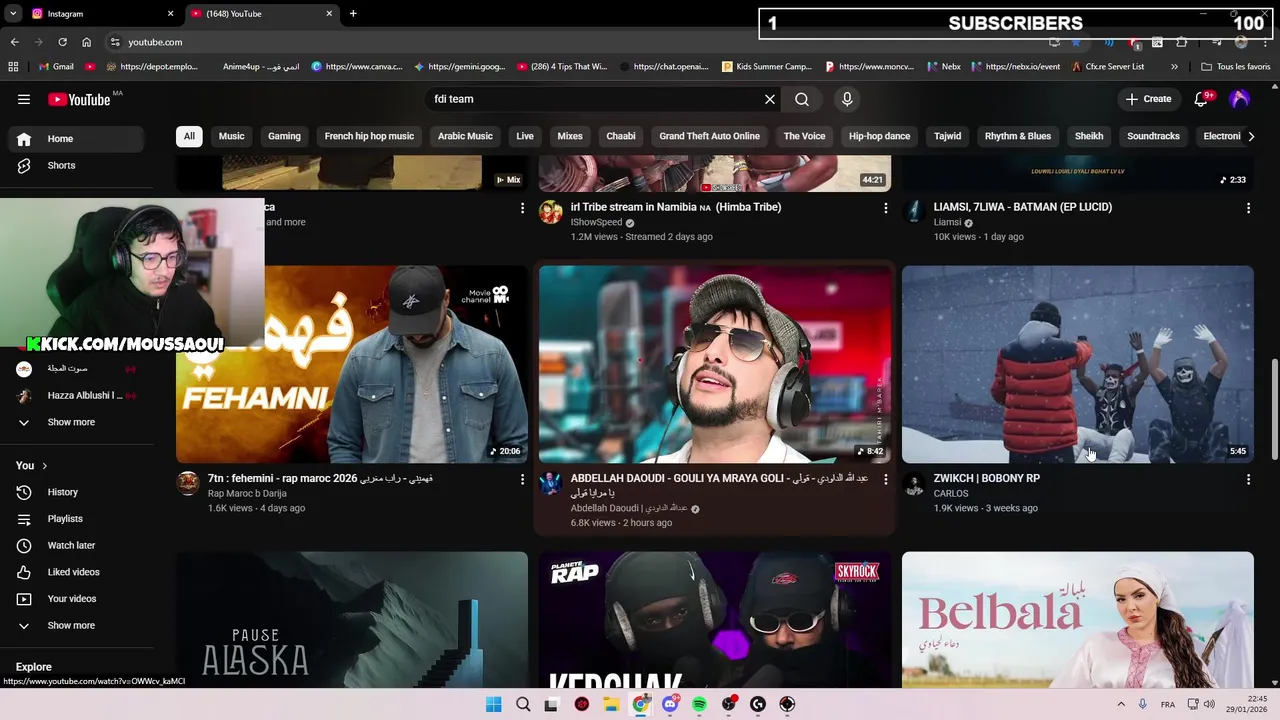This screenshot has height=720, width=1280.
Task: Open the Abdellah Daoudi video thumbnail
Action: point(715,364)
